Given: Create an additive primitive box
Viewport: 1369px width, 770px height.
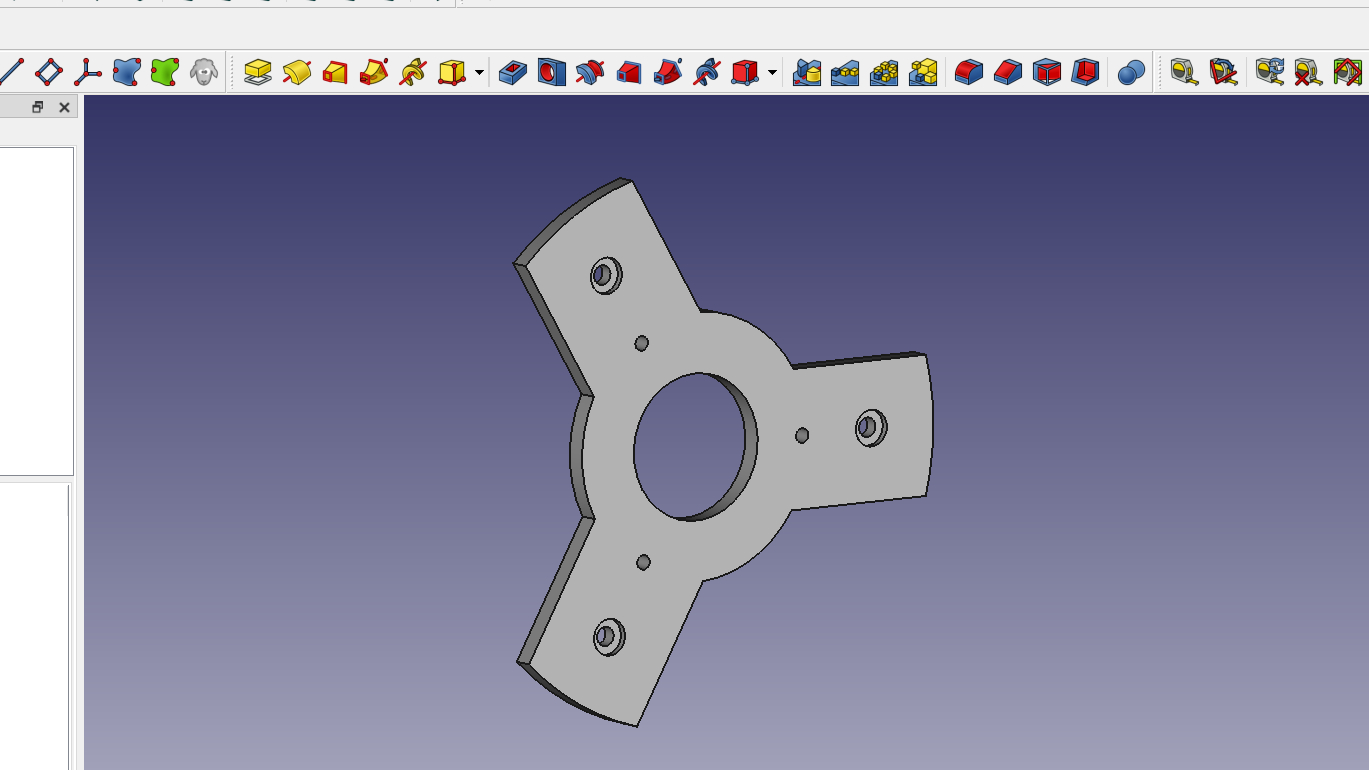Looking at the screenshot, I should (x=452, y=72).
